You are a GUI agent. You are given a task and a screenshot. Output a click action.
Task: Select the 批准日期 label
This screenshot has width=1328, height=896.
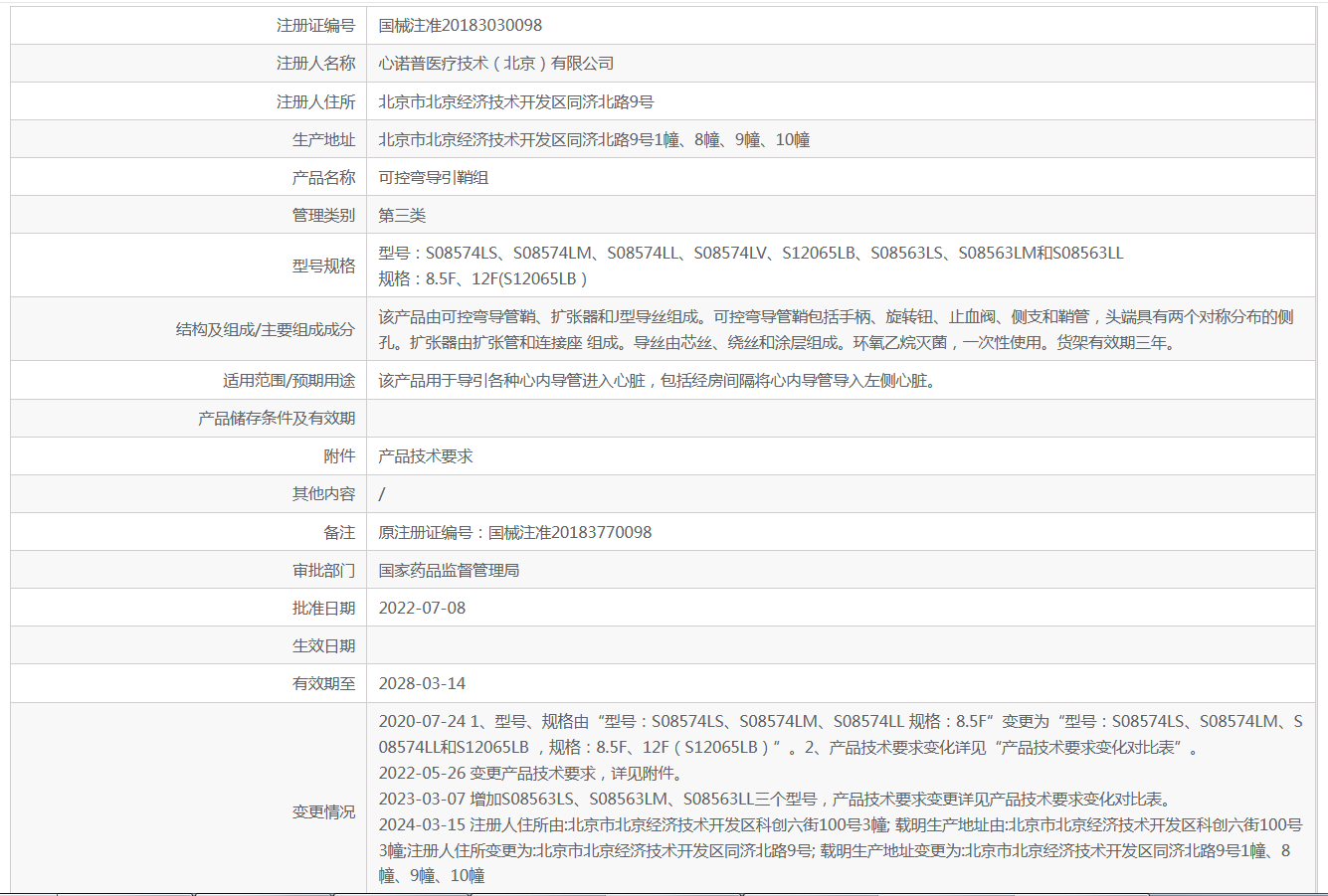[x=323, y=608]
